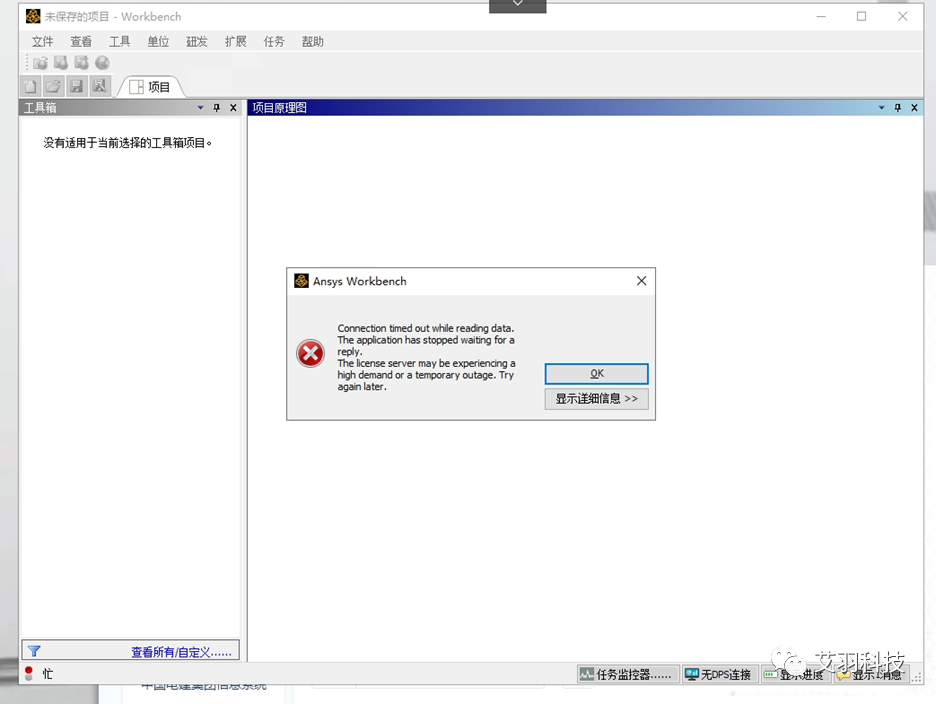Click OK in the Ansys Workbench dialog
This screenshot has width=936, height=704.
click(596, 374)
